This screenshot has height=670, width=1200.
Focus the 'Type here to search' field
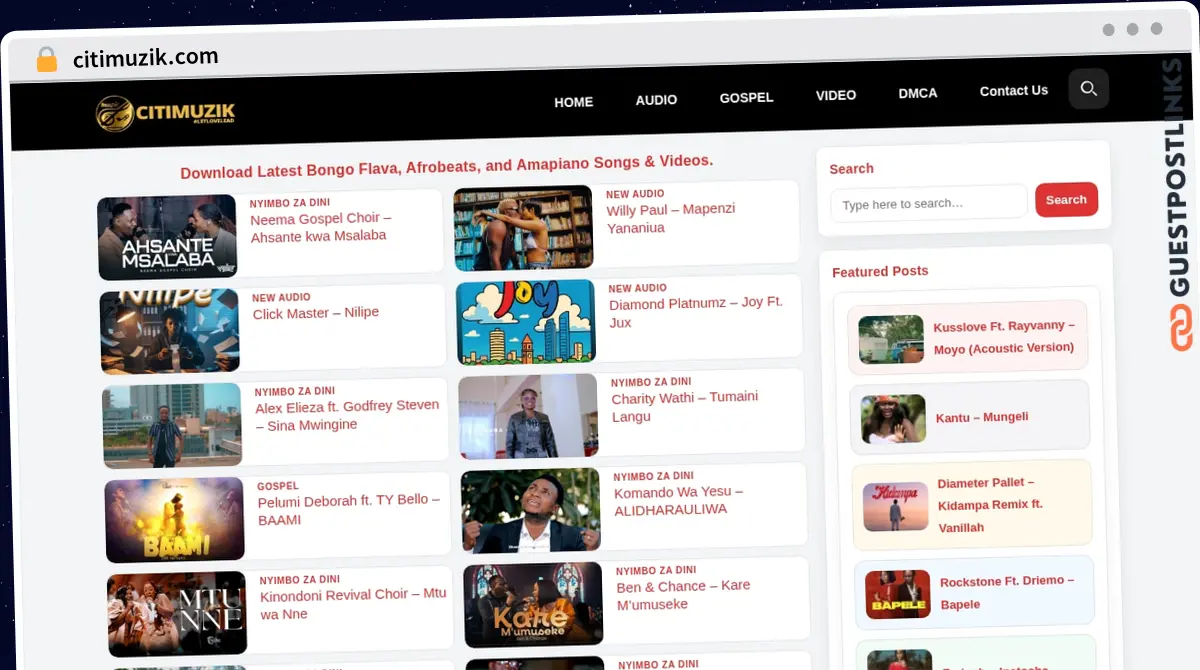coord(928,203)
